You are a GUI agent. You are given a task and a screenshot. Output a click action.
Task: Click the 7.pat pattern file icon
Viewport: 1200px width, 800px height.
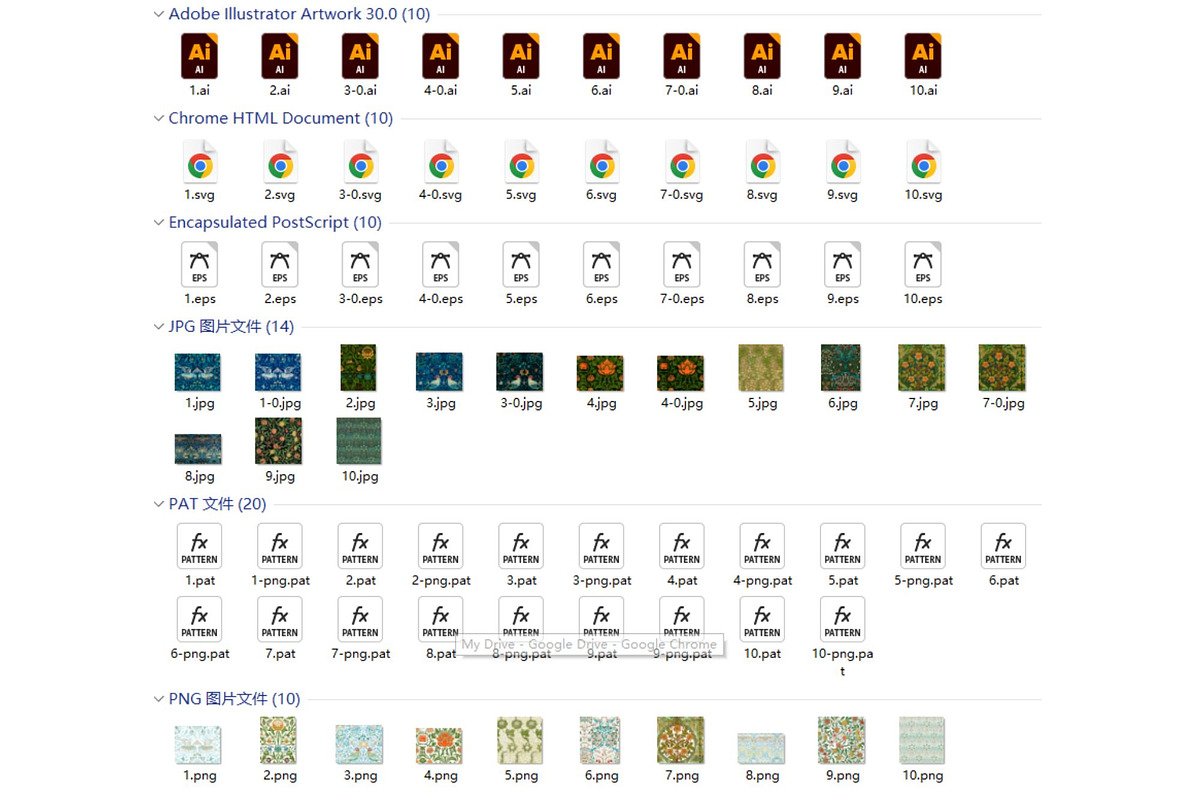click(279, 620)
